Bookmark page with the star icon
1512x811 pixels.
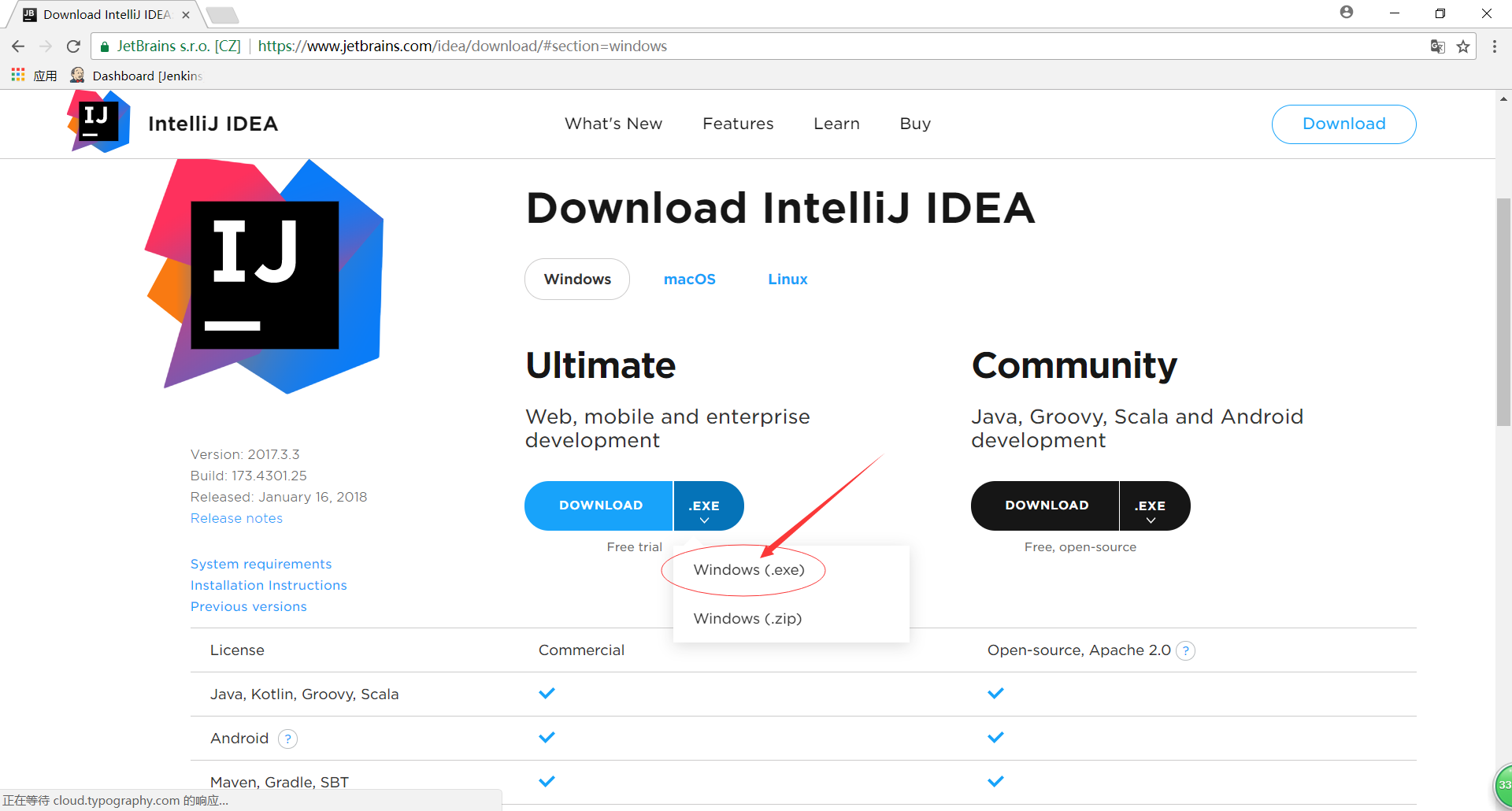point(1463,46)
